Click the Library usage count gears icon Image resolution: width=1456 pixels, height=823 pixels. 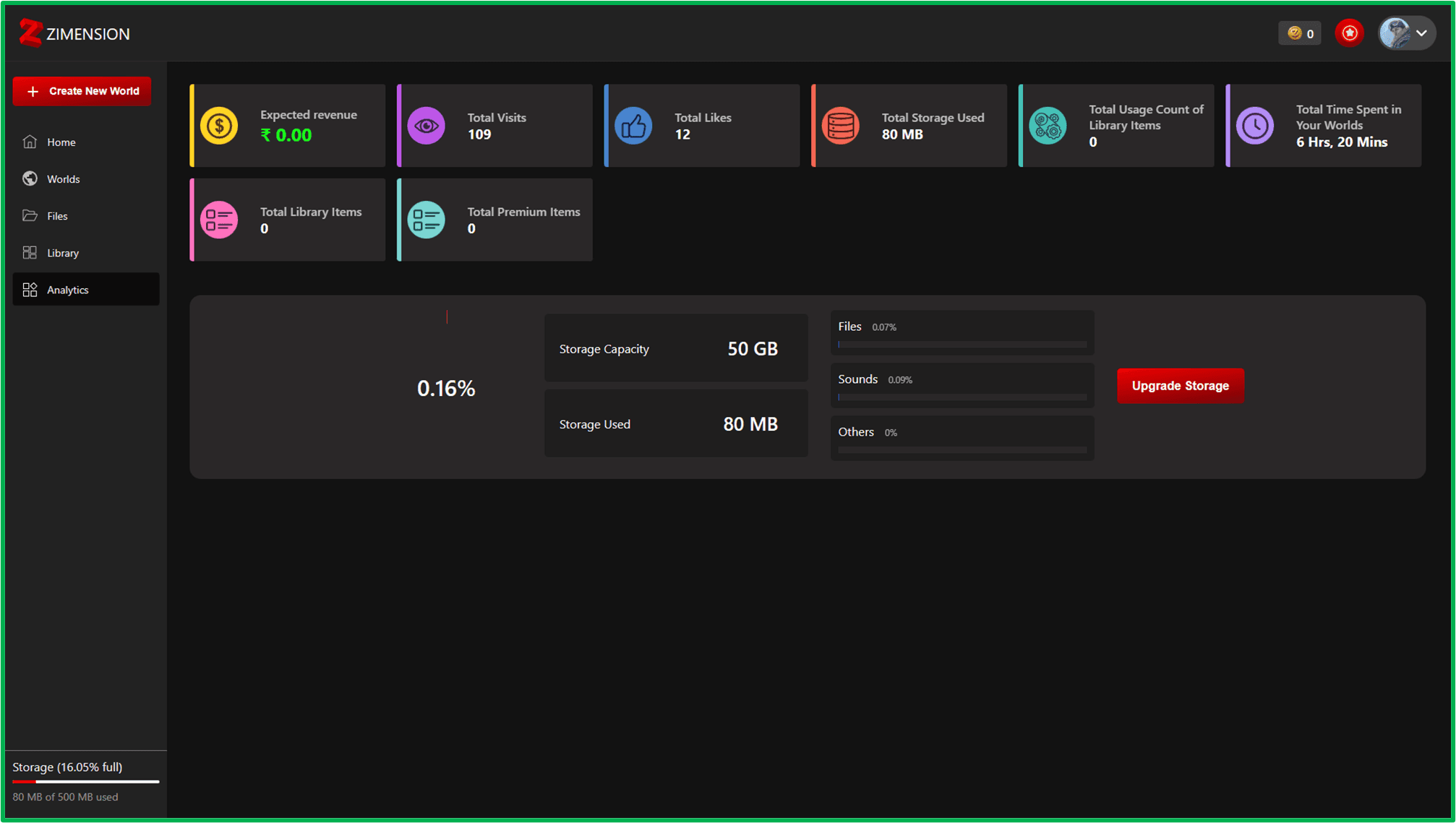pyautogui.click(x=1048, y=126)
